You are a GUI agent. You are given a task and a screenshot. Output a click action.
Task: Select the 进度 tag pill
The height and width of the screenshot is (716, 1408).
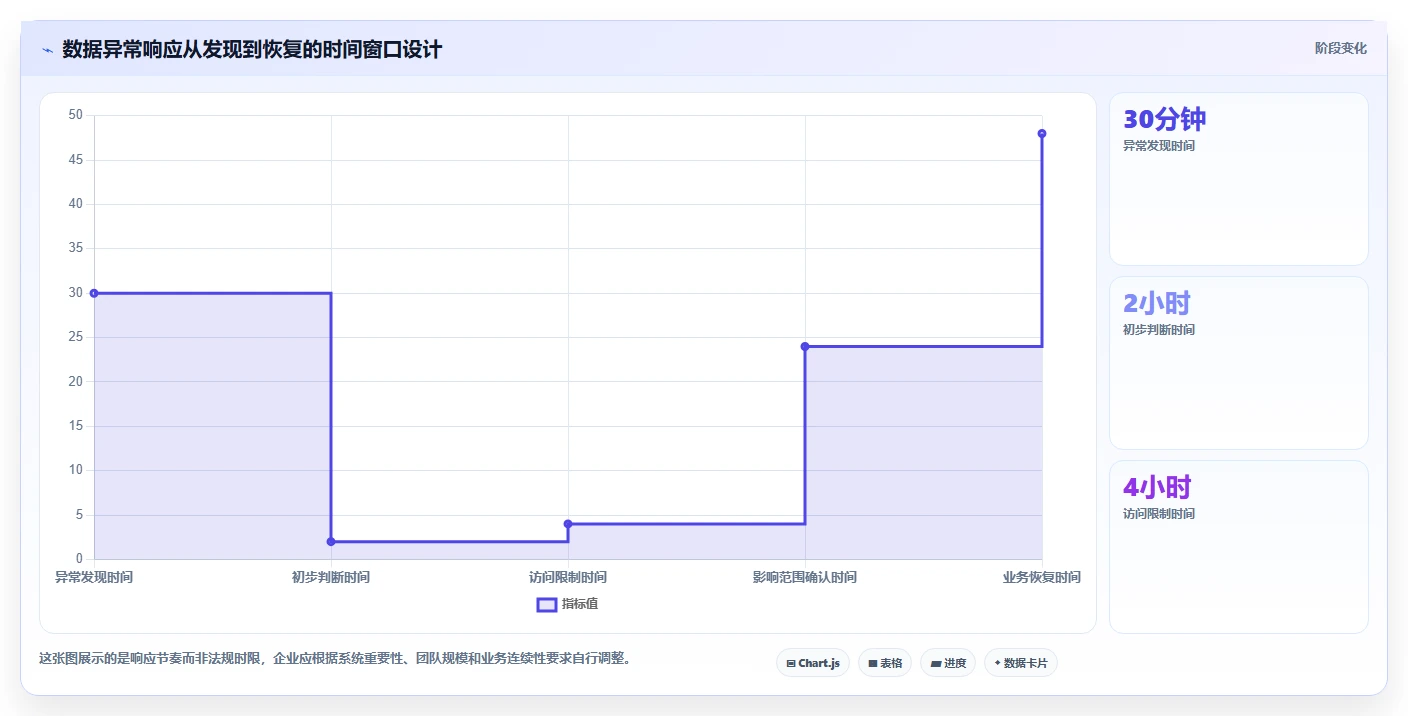pos(948,663)
